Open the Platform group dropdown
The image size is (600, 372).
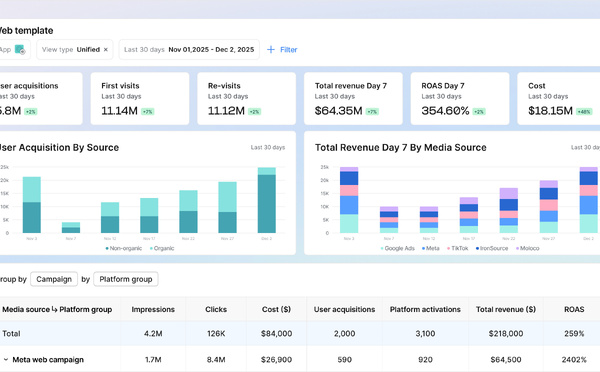[126, 279]
